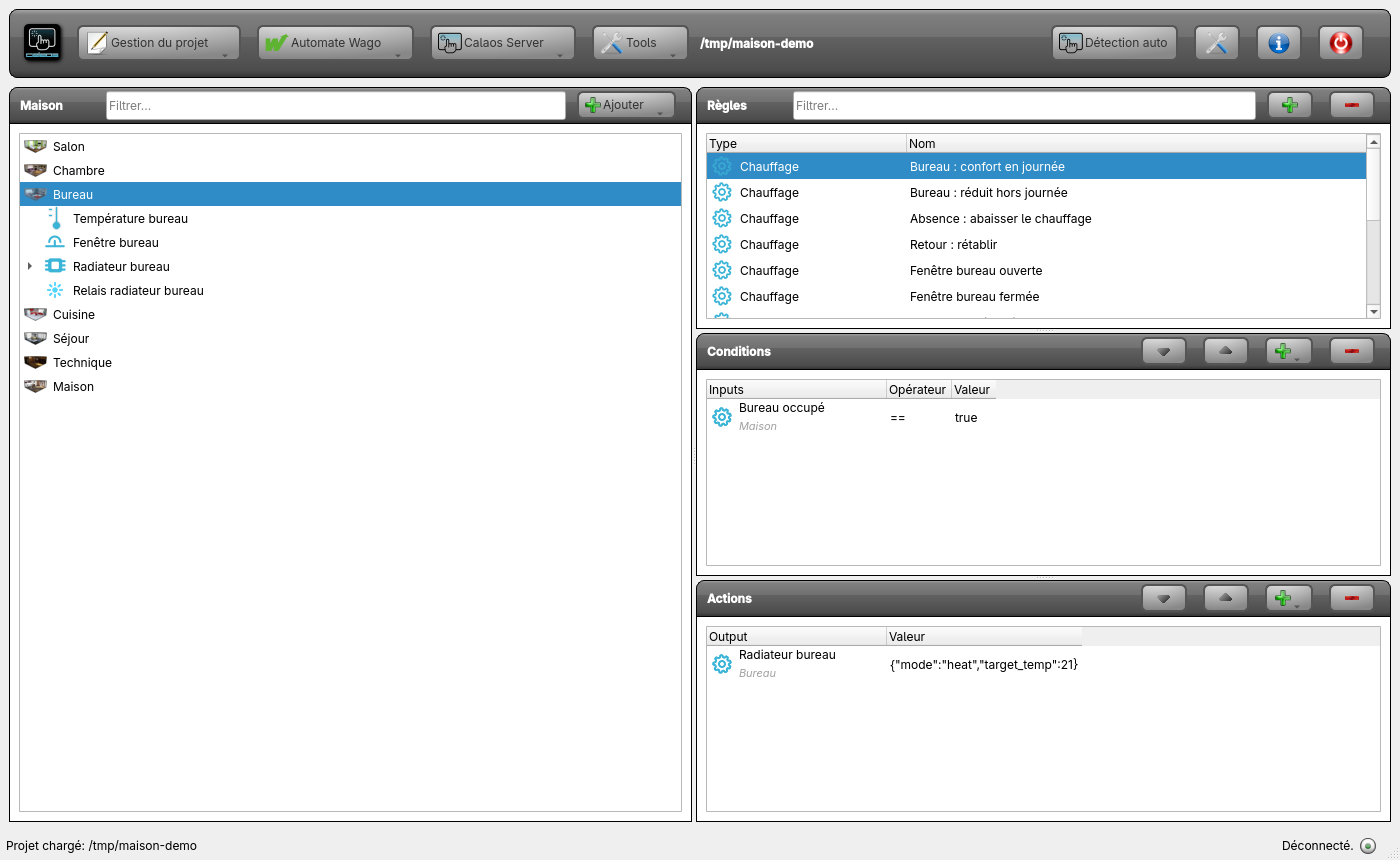
Task: Open the Calaos Server menu
Action: [x=503, y=43]
